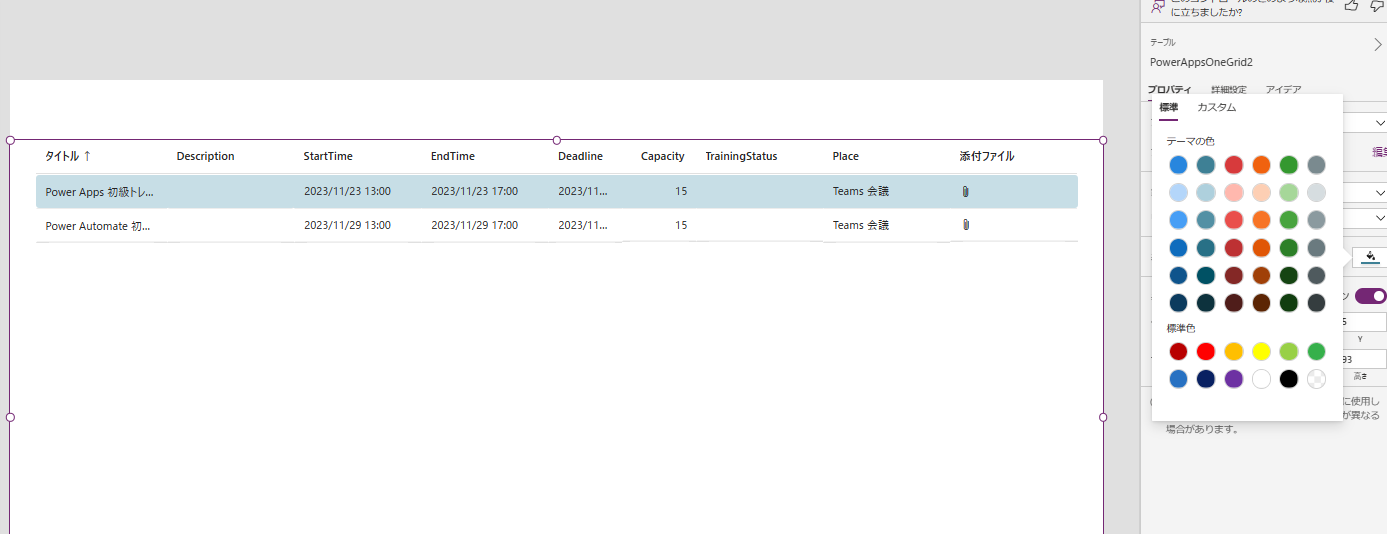The image size is (1387, 534).
Task: Pick the white standard color swatch
Action: click(x=1261, y=379)
